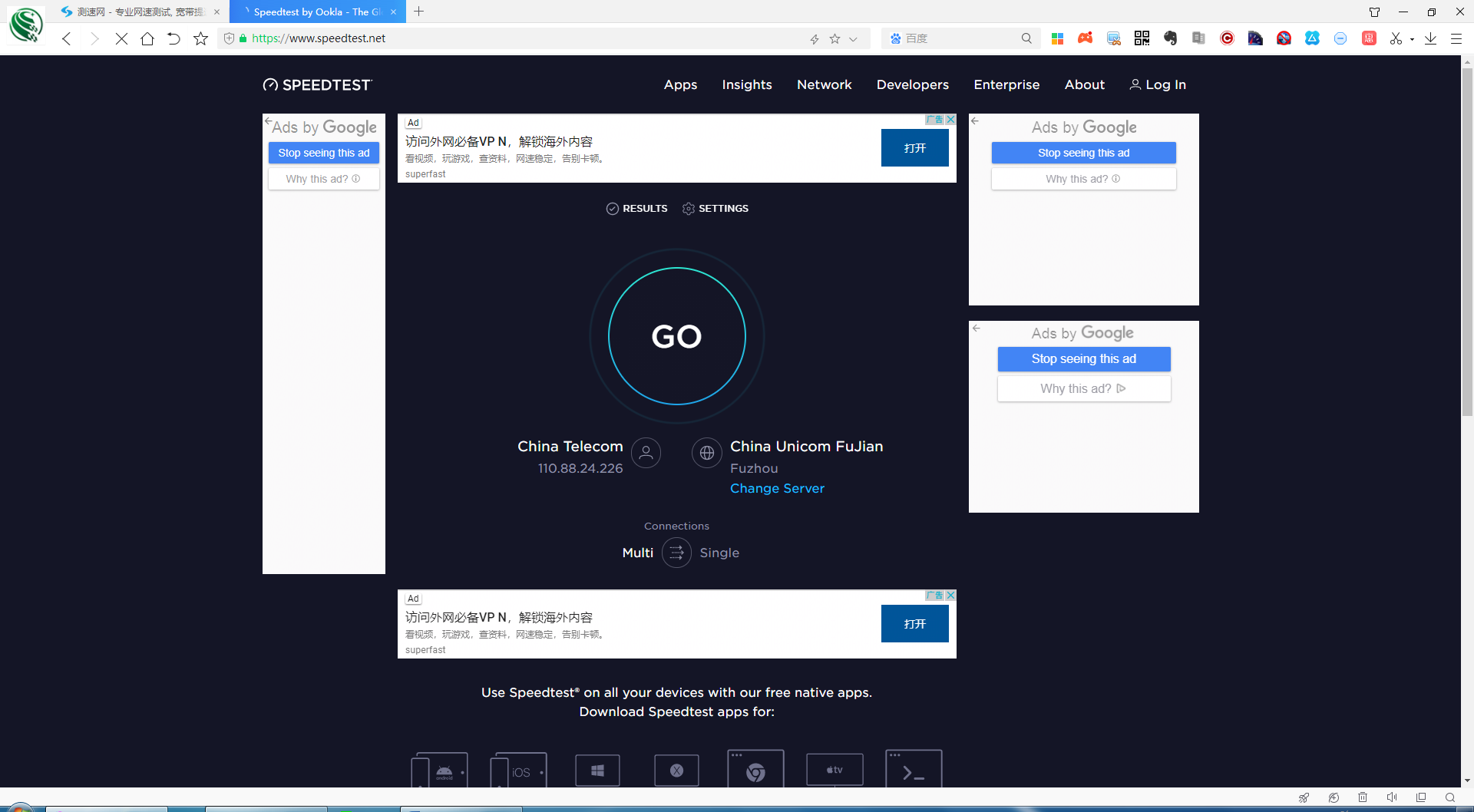This screenshot has height=812, width=1474.
Task: Close the Speedtest by Ookla tab
Action: [393, 12]
